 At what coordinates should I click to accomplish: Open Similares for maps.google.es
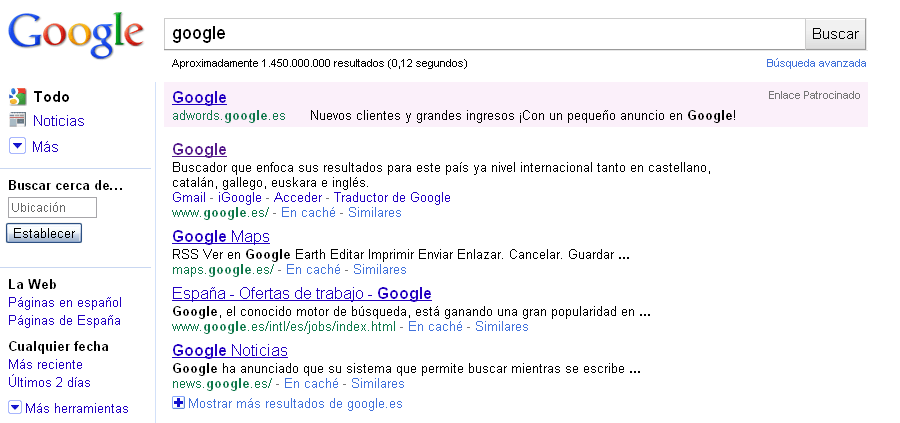click(x=379, y=269)
